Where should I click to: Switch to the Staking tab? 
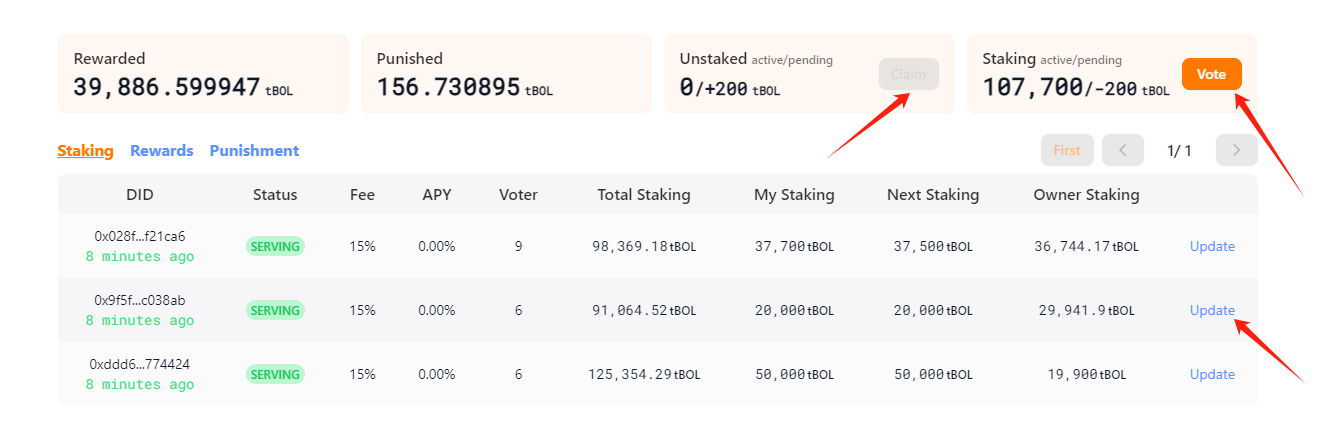85,151
